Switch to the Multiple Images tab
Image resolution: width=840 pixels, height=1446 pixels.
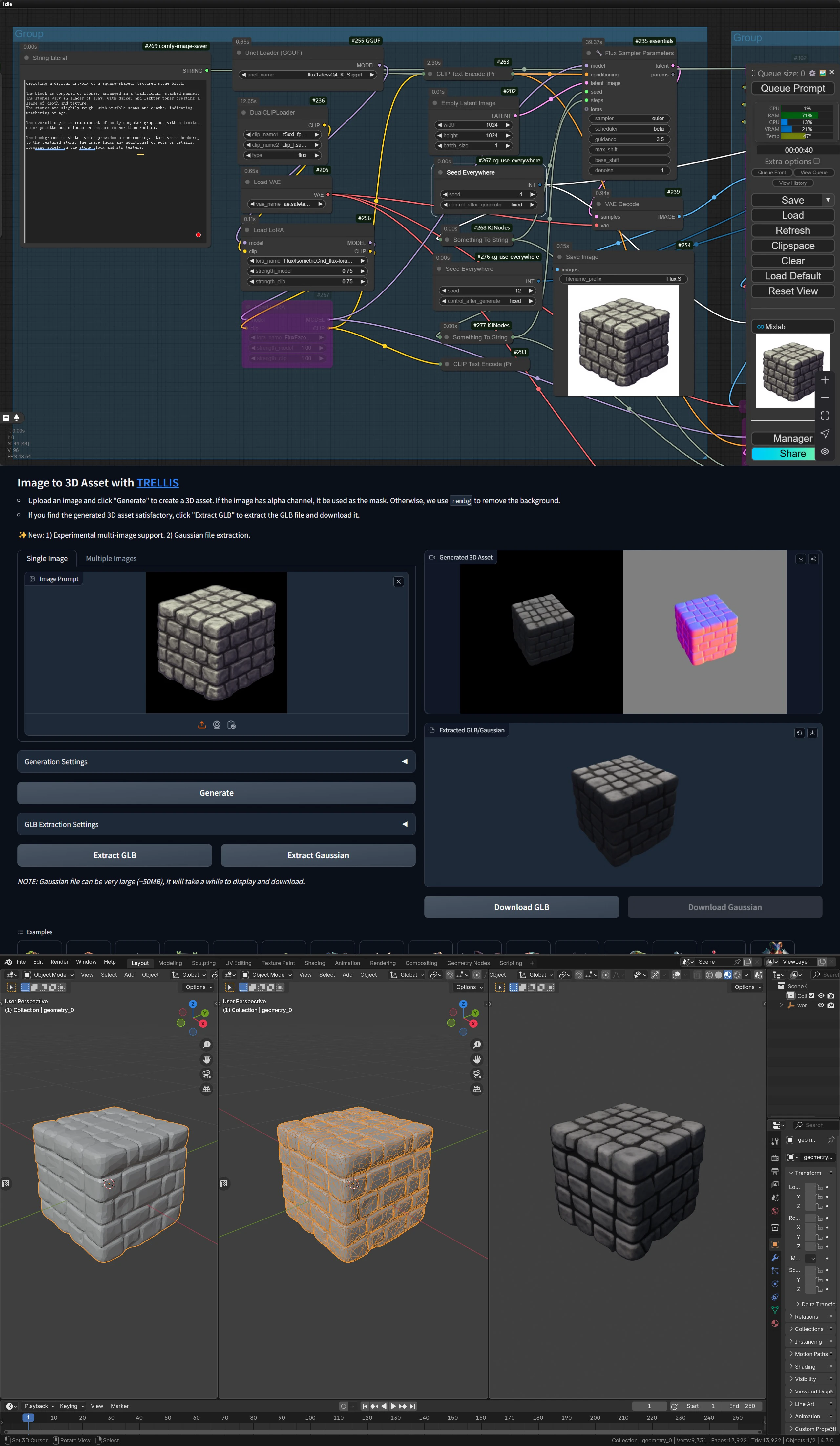coord(111,558)
